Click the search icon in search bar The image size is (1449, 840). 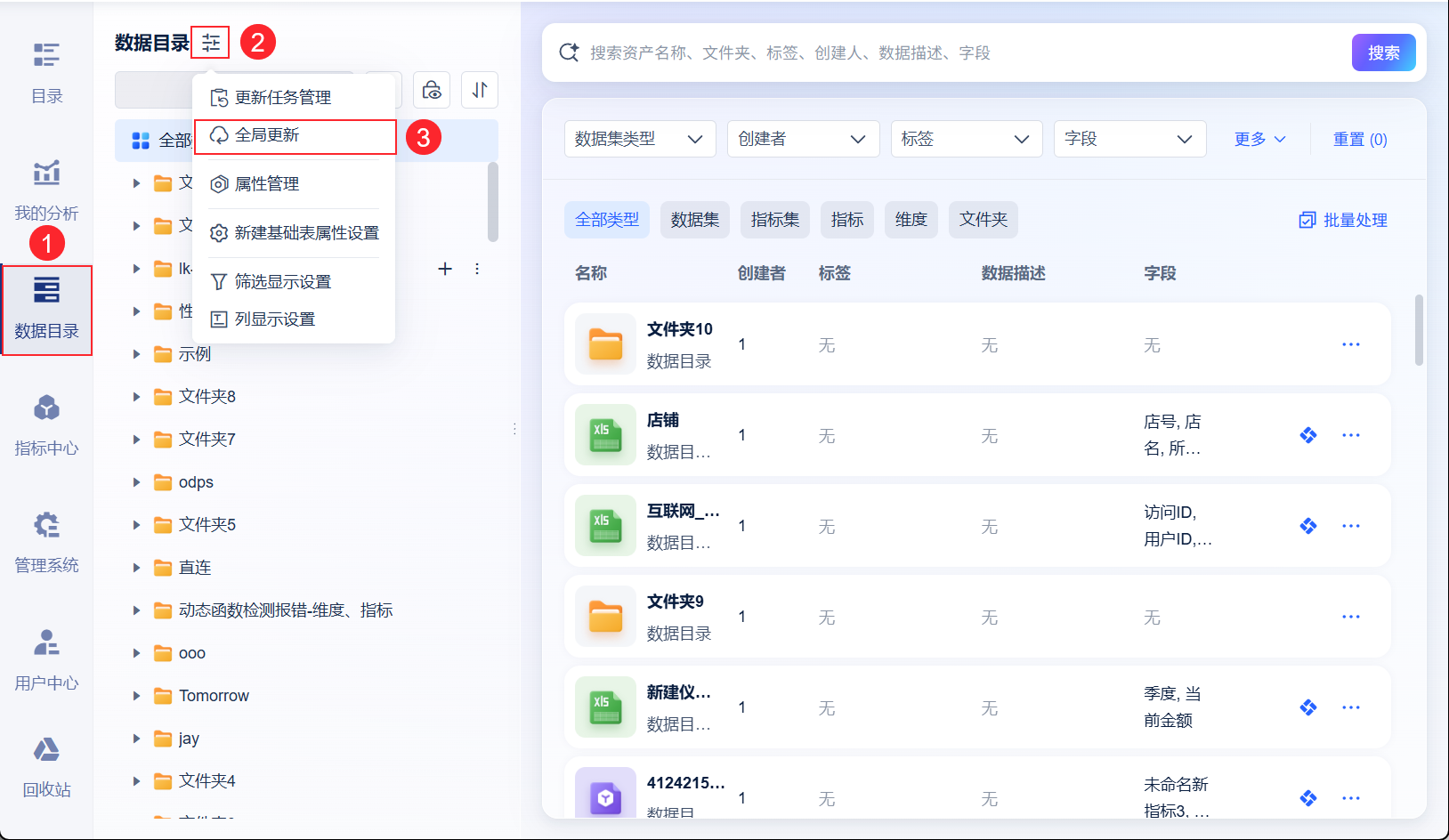pos(569,52)
